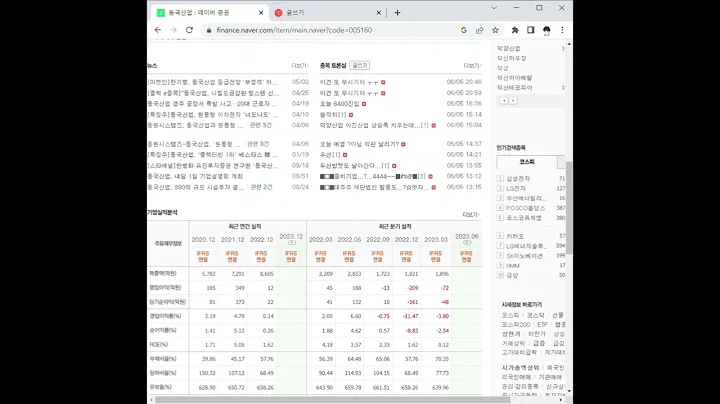720x404 pixels.
Task: Open 덕산테코피아 in the sidebar list
Action: 514,88
